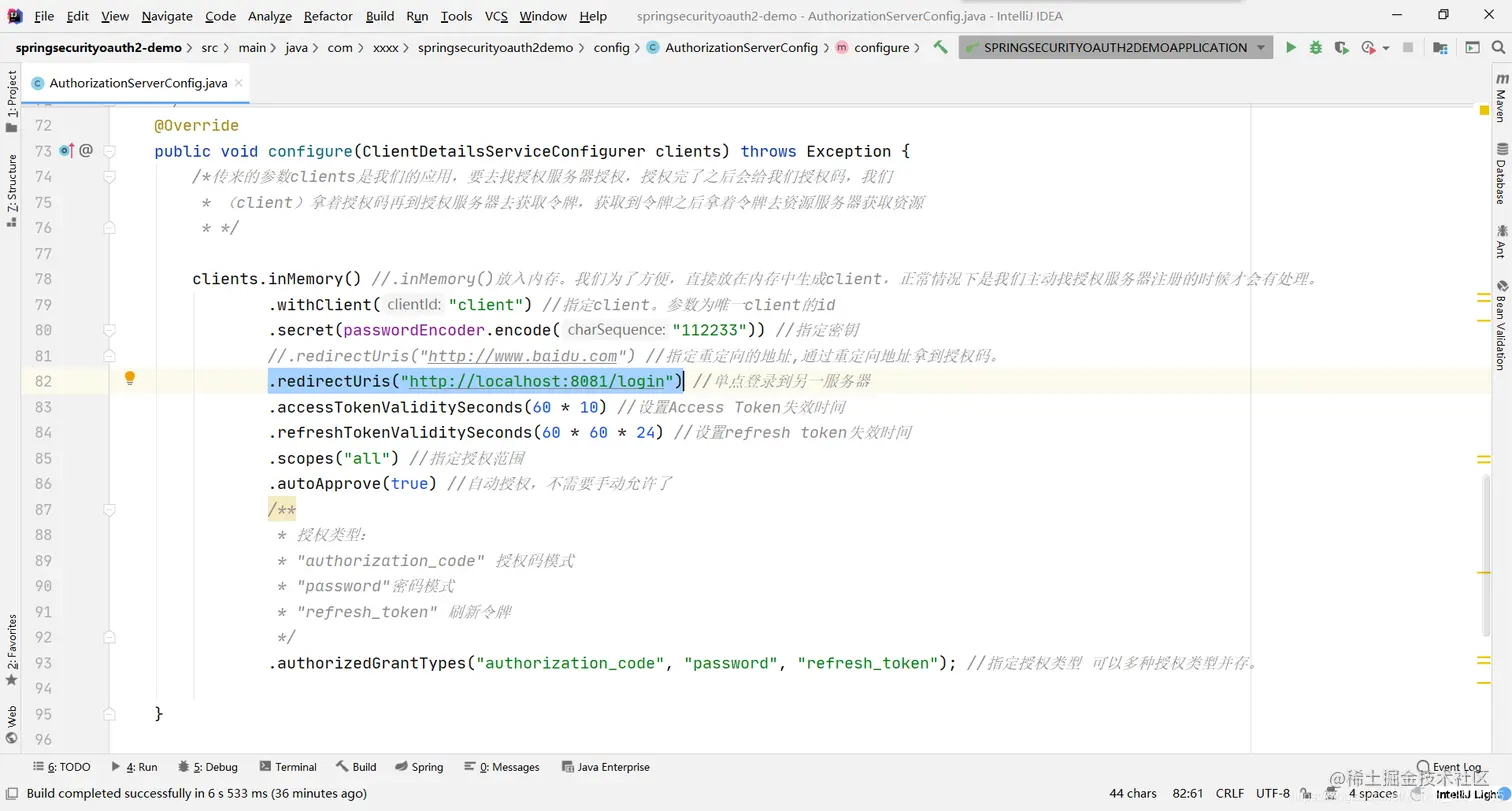1512x811 pixels.
Task: Open Search Everywhere with the magnifier icon
Action: [1499, 47]
